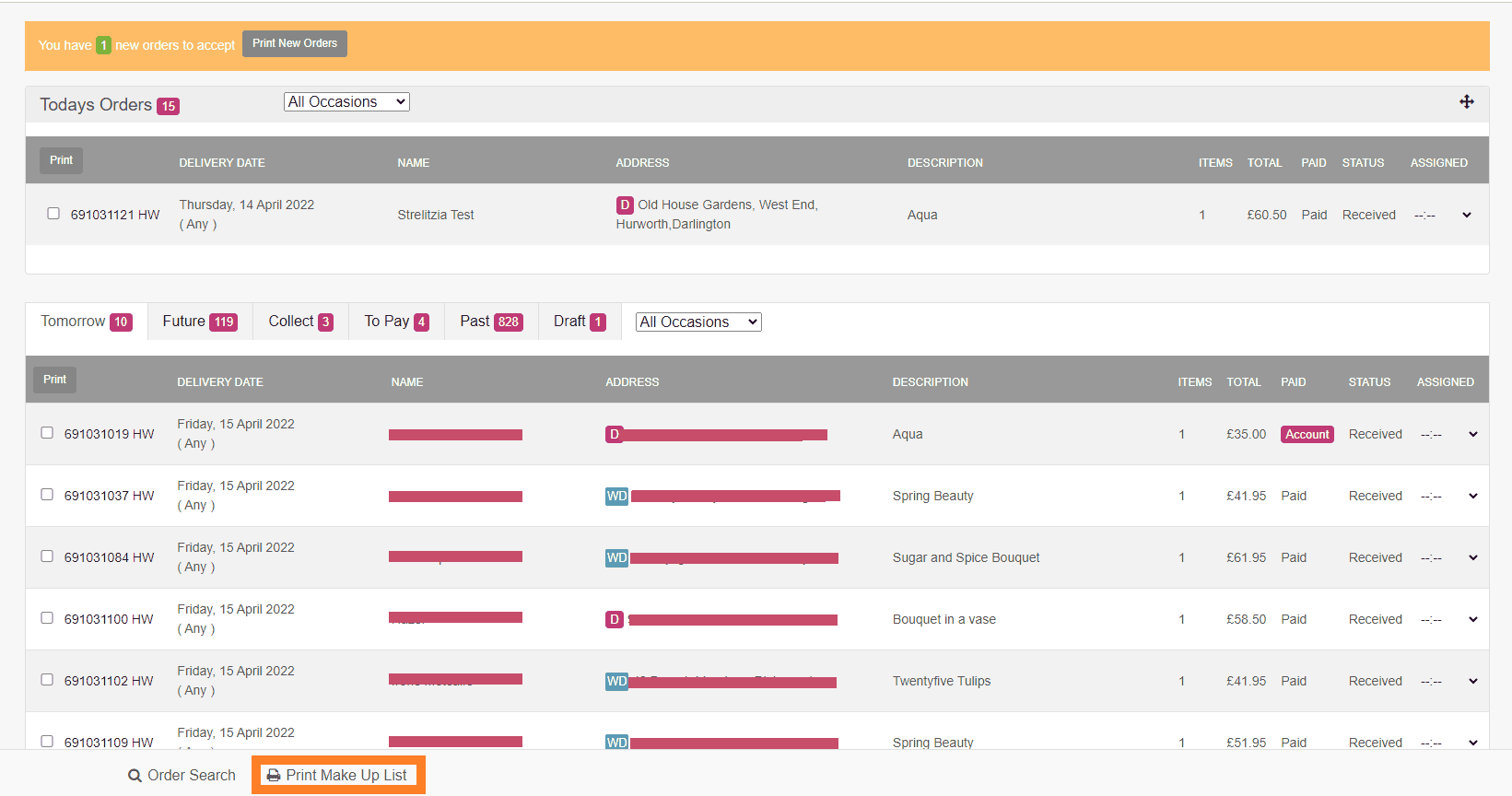
Task: Click Received status for order 691031100
Action: tap(1375, 619)
